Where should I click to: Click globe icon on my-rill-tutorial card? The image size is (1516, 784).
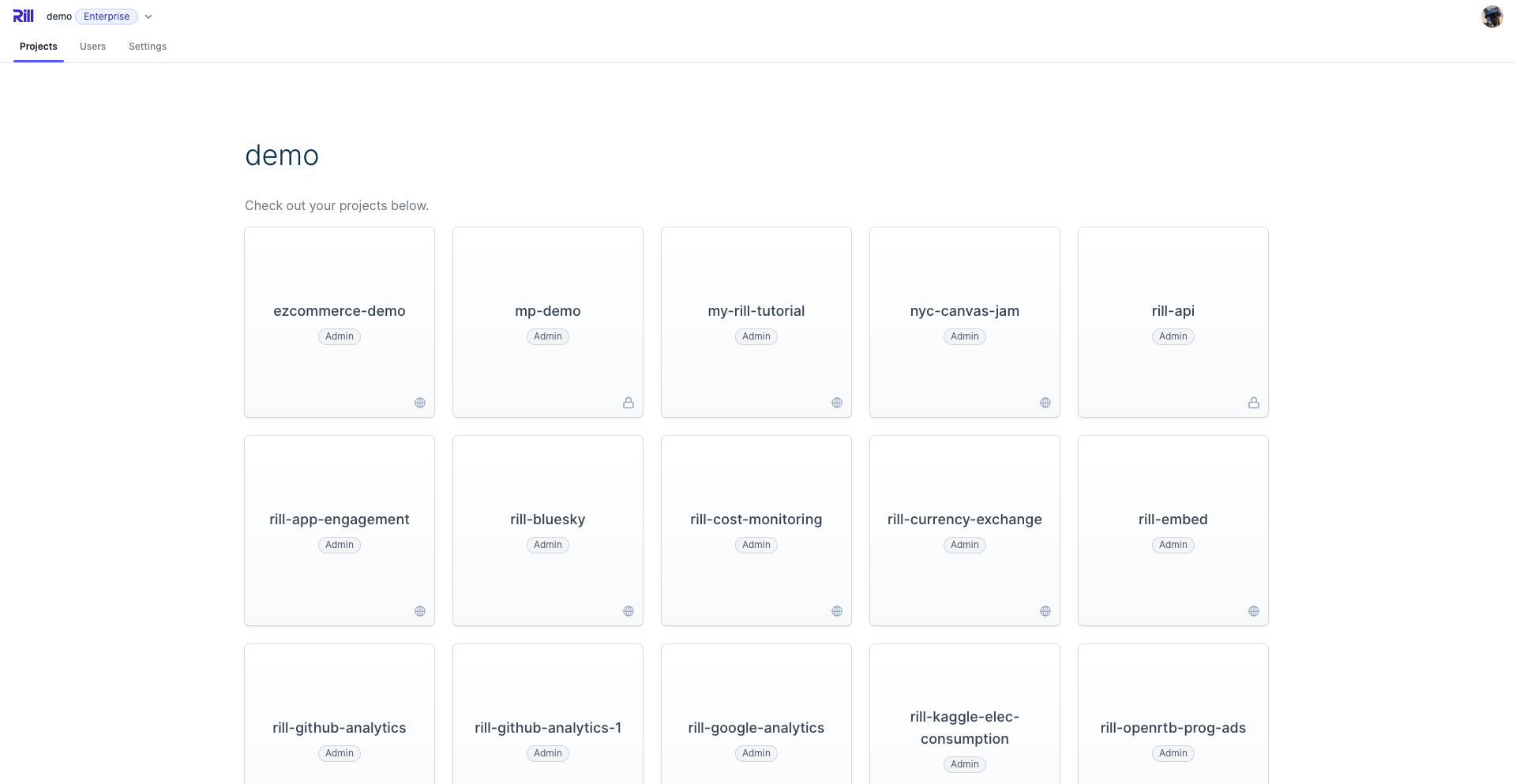pyautogui.click(x=837, y=403)
